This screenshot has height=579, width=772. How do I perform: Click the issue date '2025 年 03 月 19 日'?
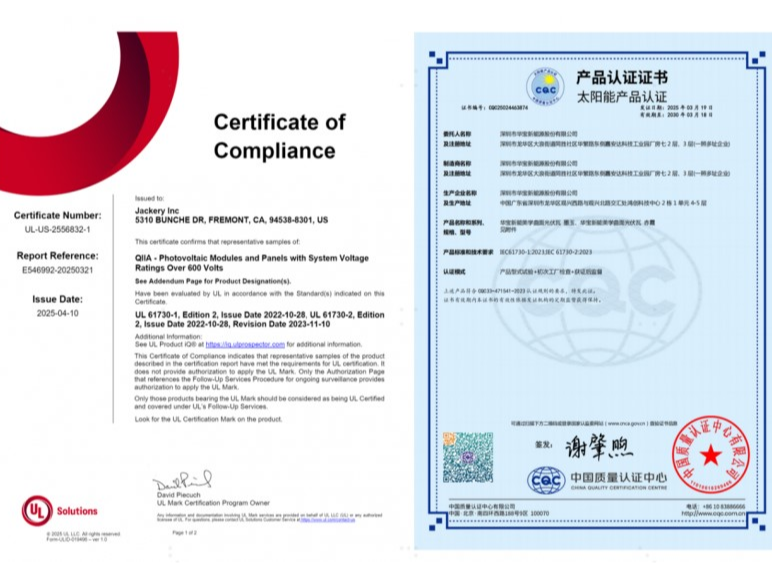click(676, 107)
